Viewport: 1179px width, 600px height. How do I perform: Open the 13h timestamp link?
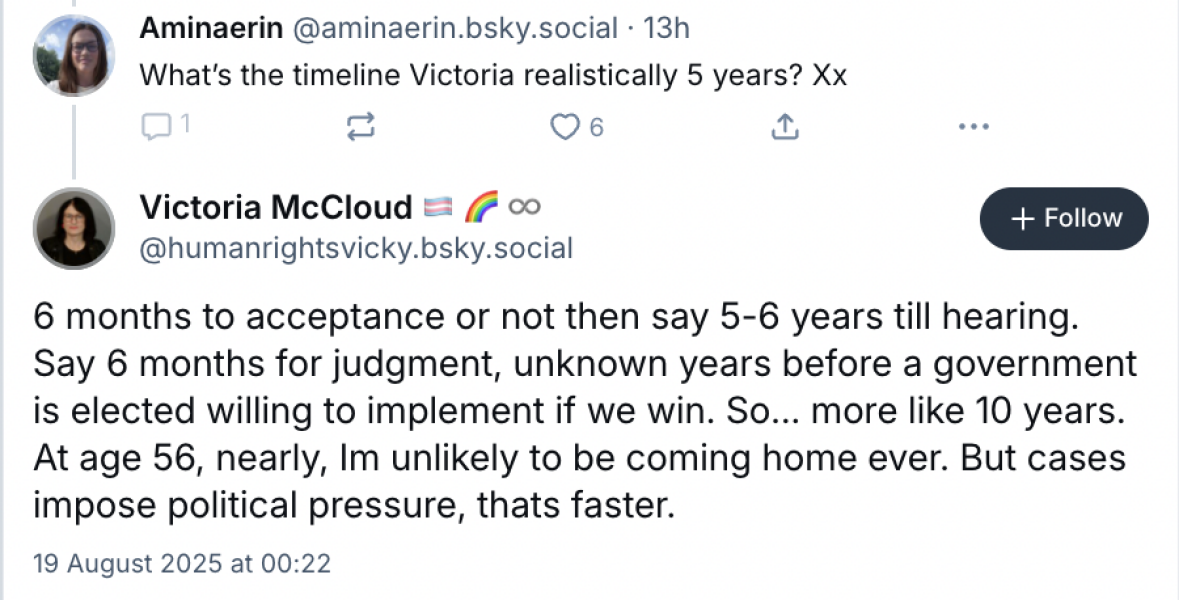667,28
